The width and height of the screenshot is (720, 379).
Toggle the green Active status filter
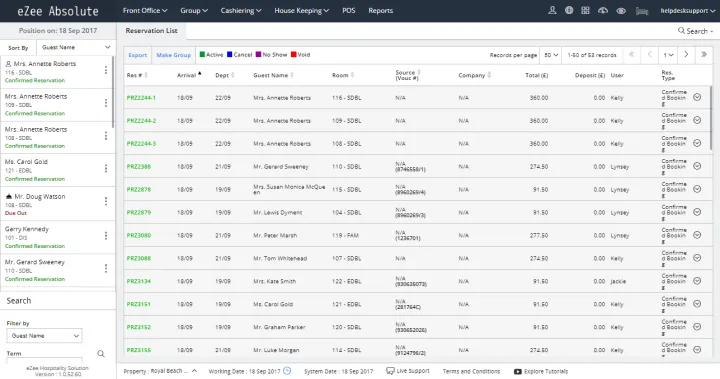[x=212, y=55]
